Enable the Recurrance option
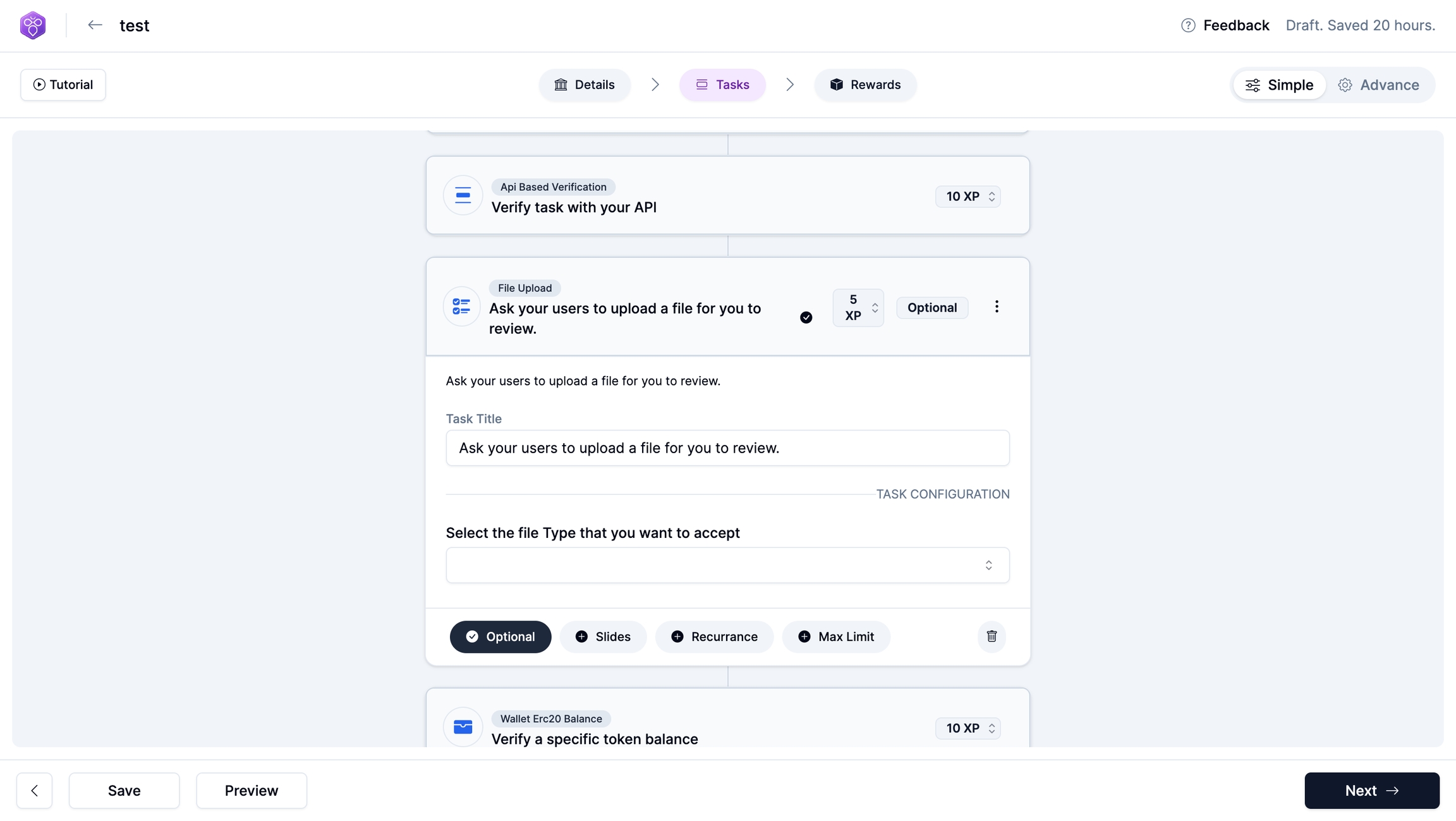The image size is (1456, 821). [x=714, y=637]
